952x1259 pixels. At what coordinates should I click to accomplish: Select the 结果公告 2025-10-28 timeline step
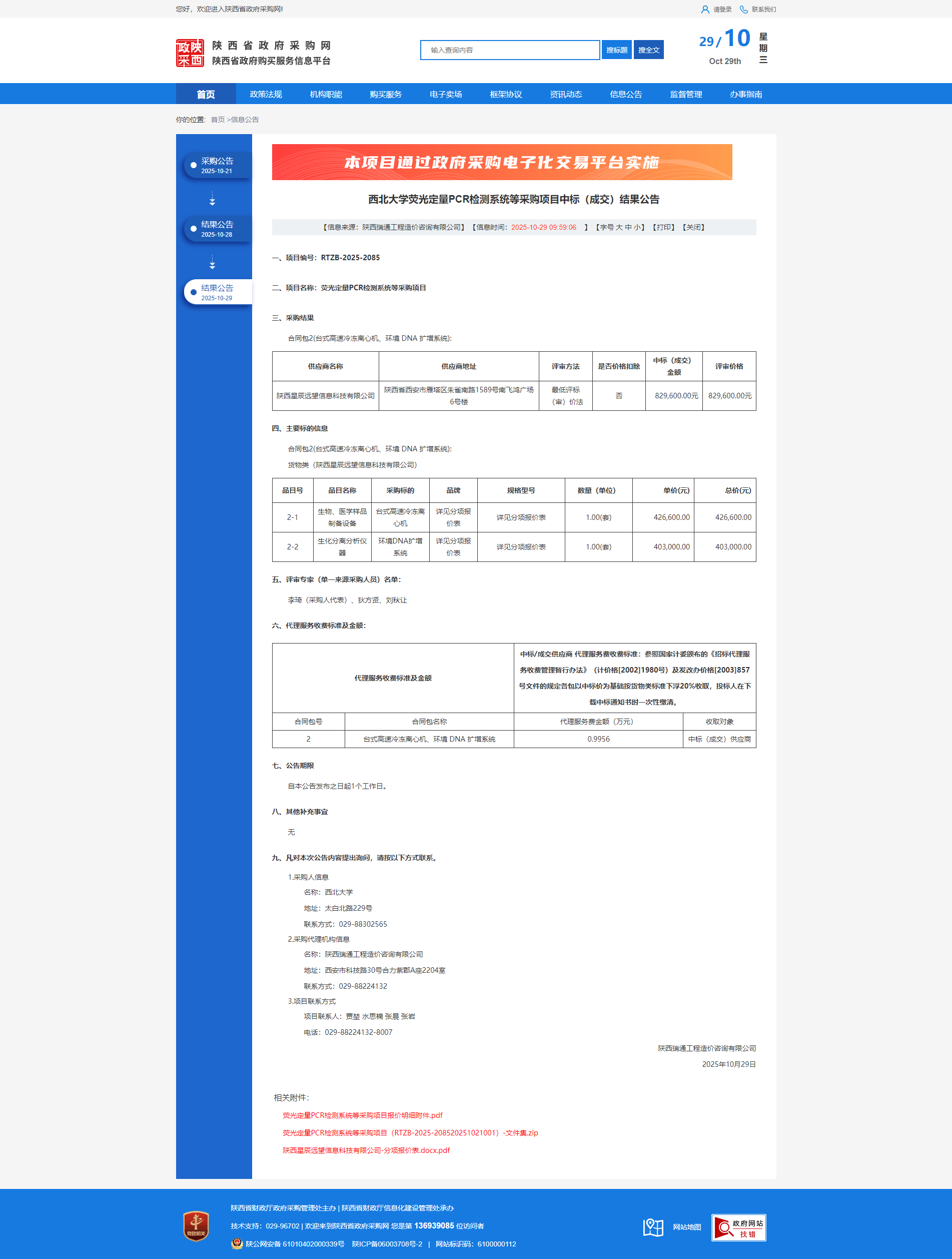coord(217,229)
